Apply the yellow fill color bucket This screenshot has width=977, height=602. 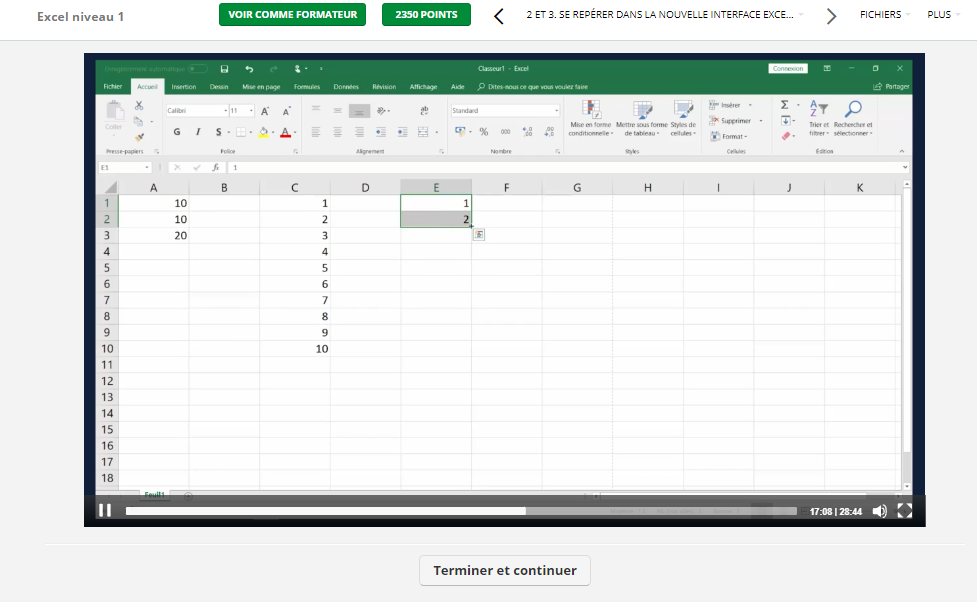coord(264,131)
